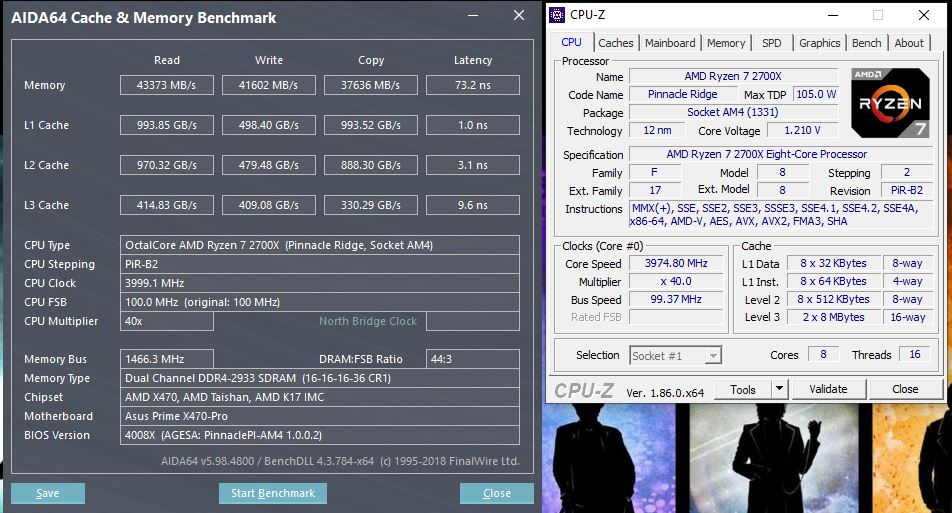Click the Close button in CPU-Z
The height and width of the screenshot is (513, 952).
(x=905, y=389)
